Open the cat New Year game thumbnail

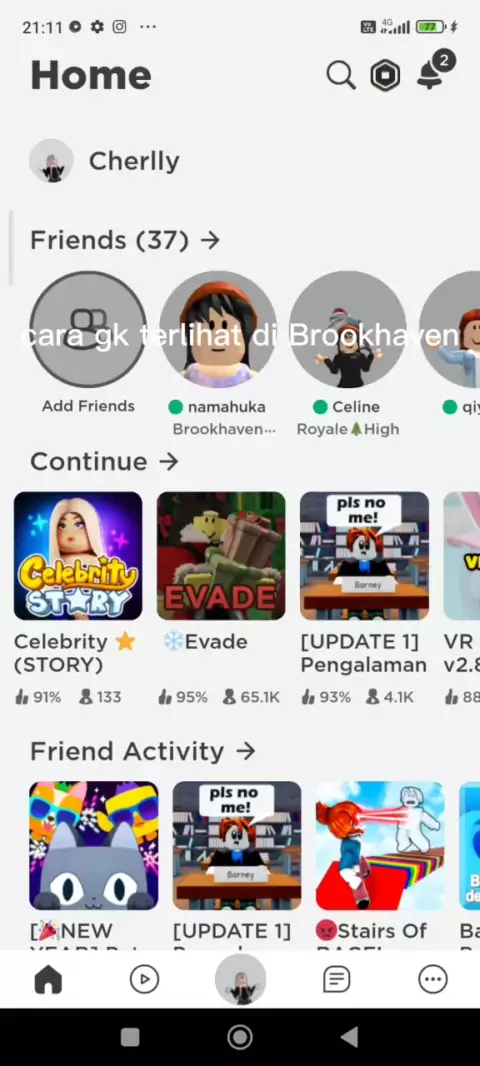(x=94, y=846)
